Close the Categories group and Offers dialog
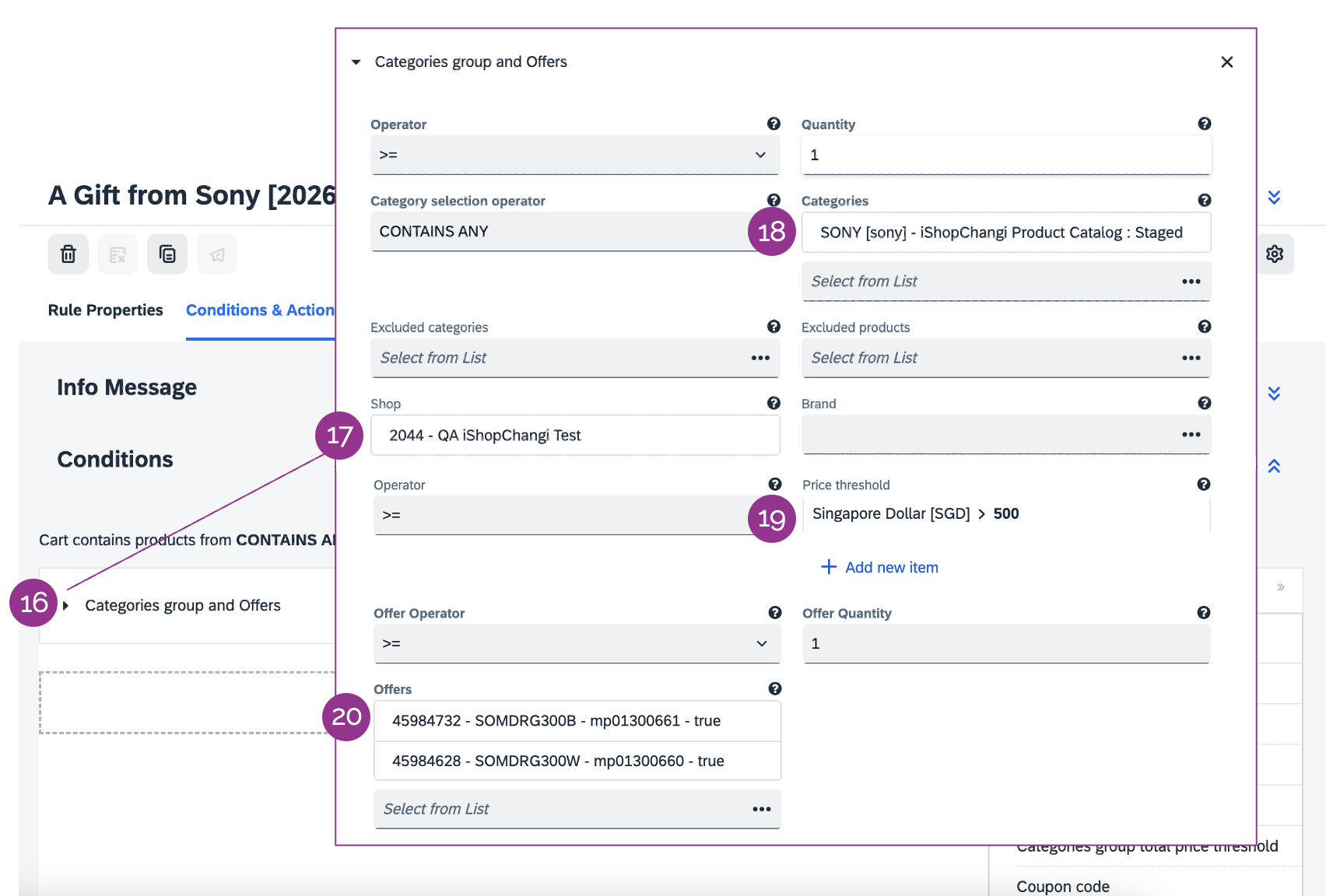 pyautogui.click(x=1226, y=62)
